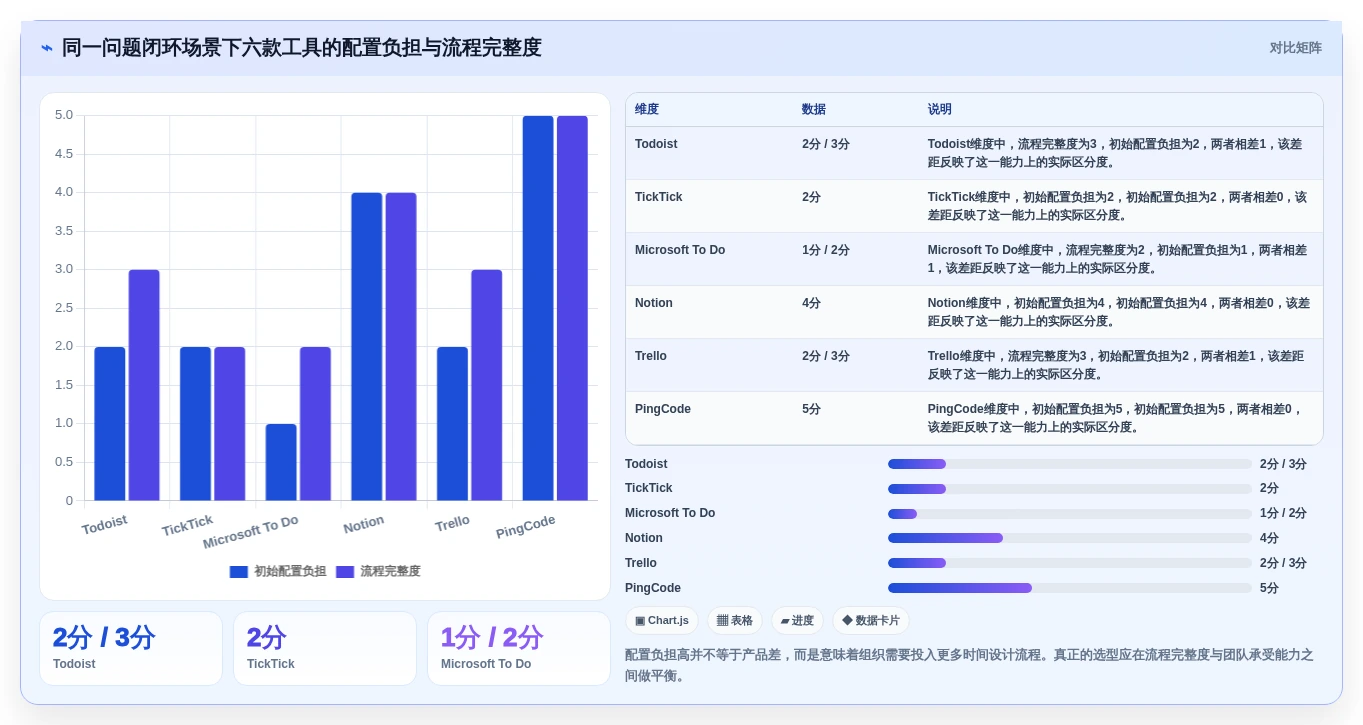Click the PingCode table row name
The image size is (1363, 725).
coord(663,409)
